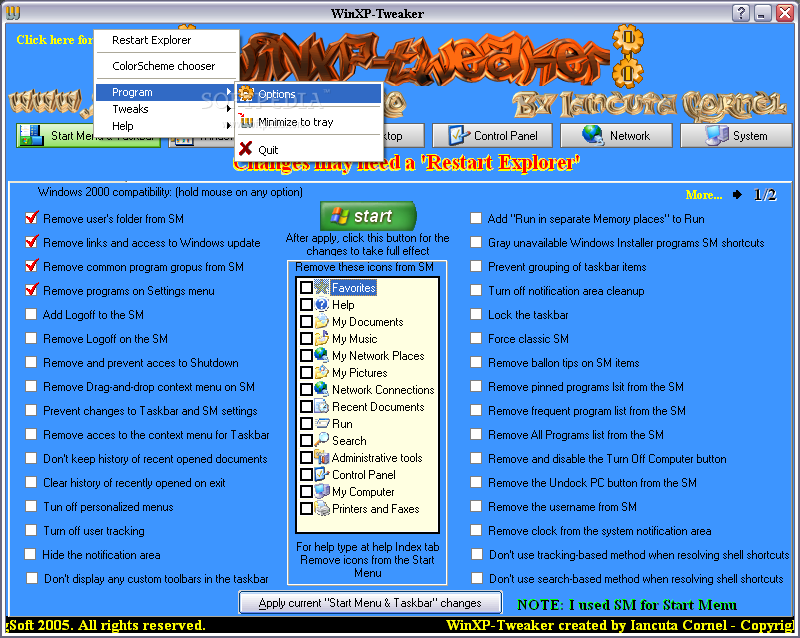Click the My Documents folder icon
Screen dimensions: 800x638
(321, 321)
